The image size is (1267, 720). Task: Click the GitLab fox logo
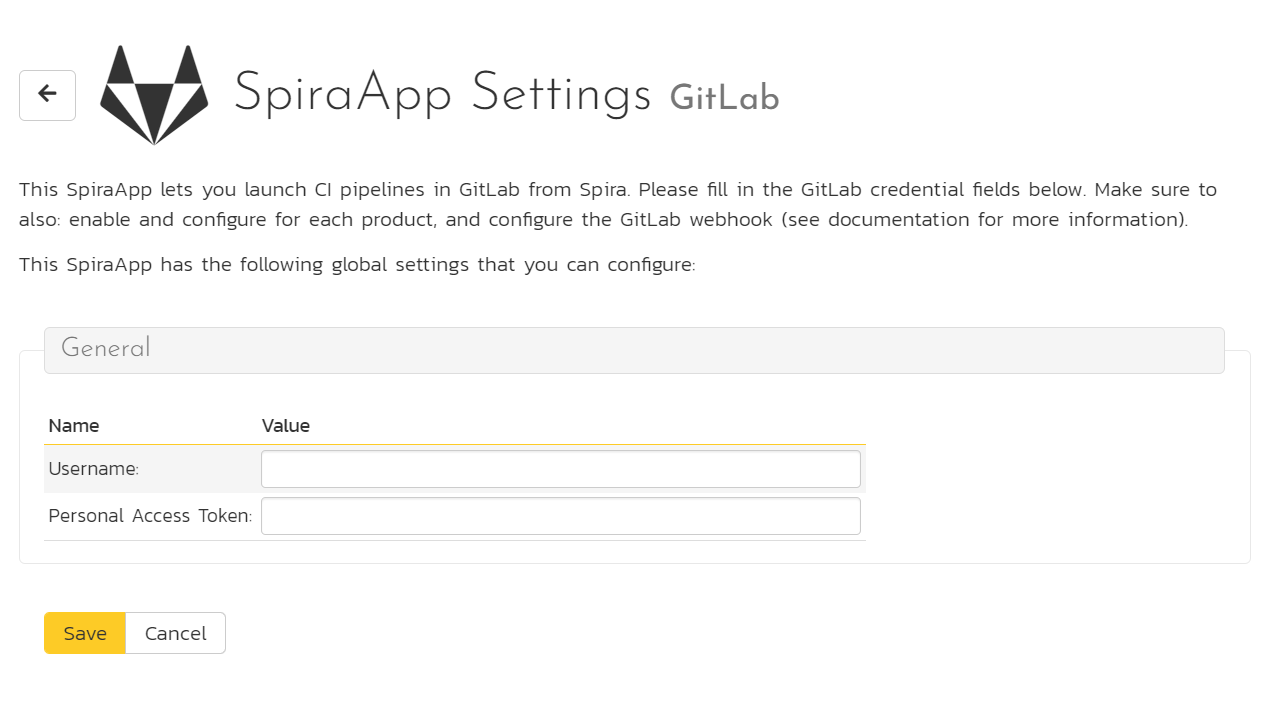(x=154, y=95)
